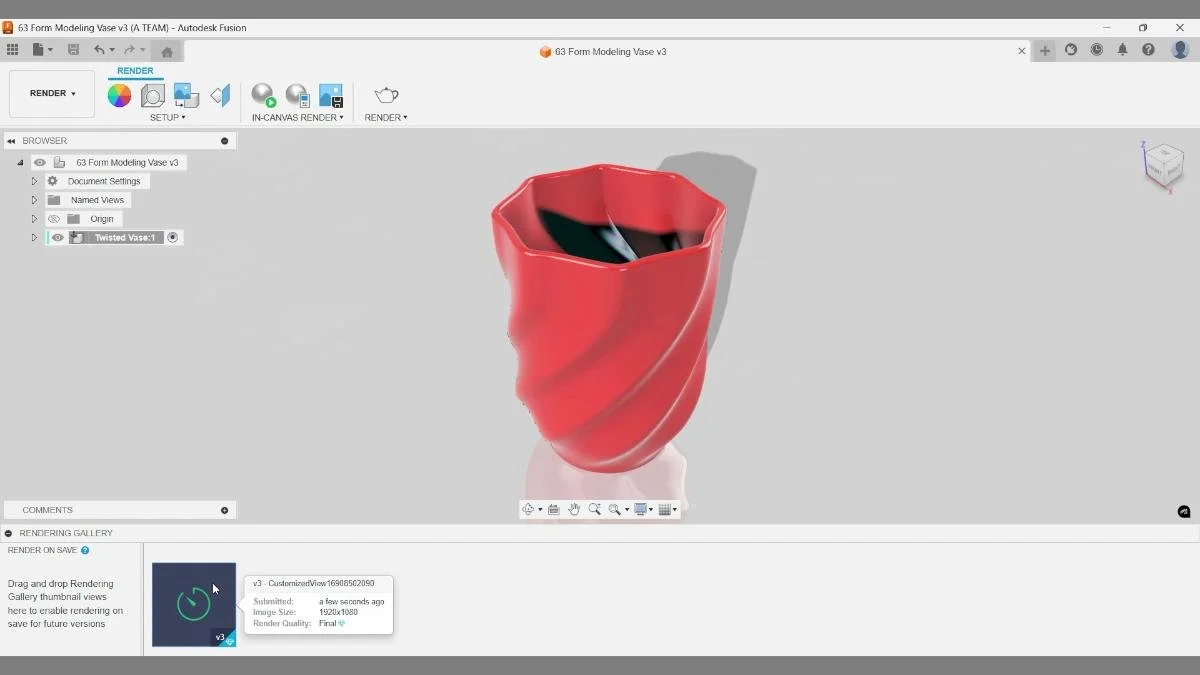
Task: Open Texture Map Controls in Setup
Action: (185, 94)
